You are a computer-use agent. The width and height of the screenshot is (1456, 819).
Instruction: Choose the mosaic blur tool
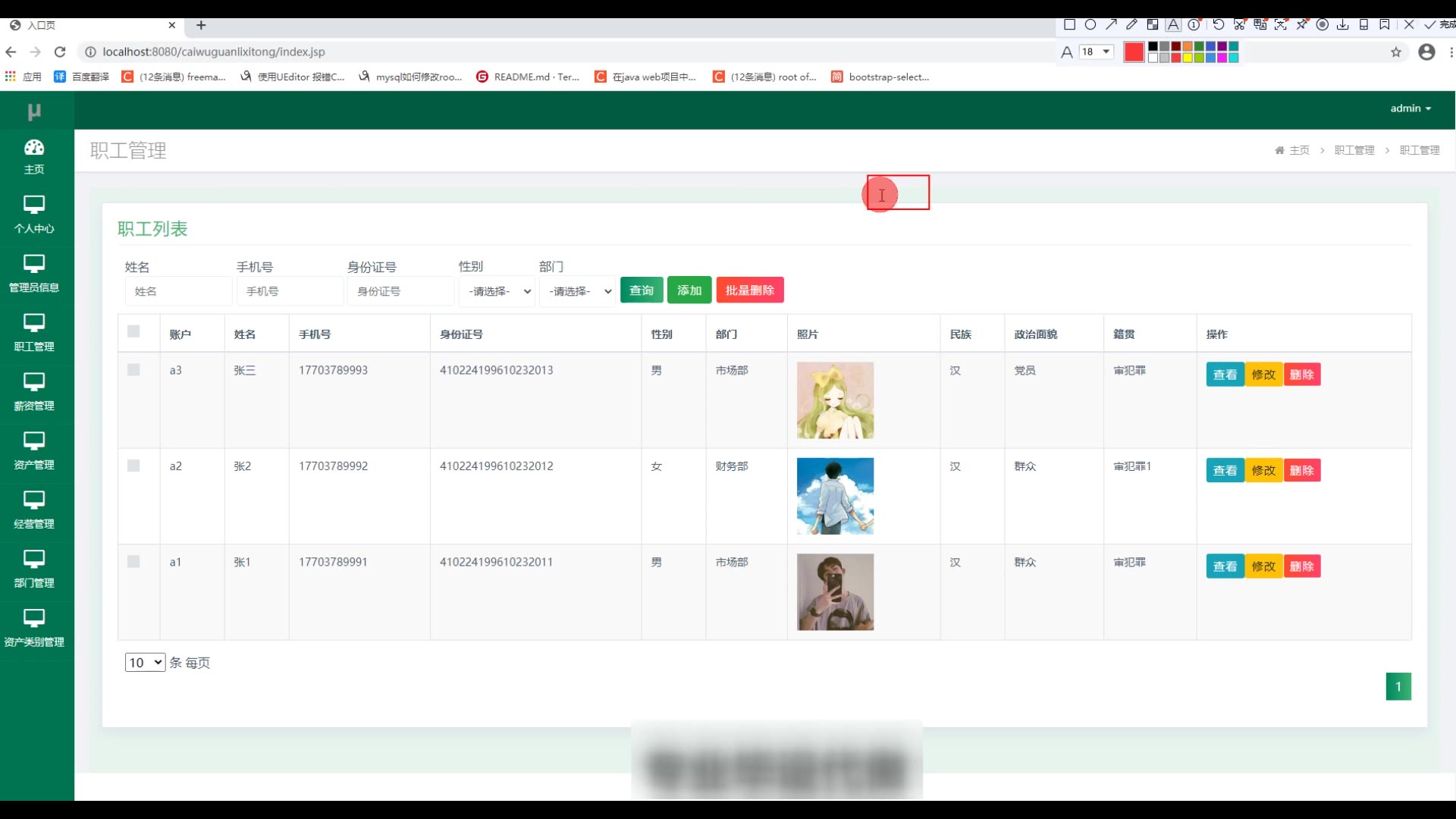point(1153,24)
